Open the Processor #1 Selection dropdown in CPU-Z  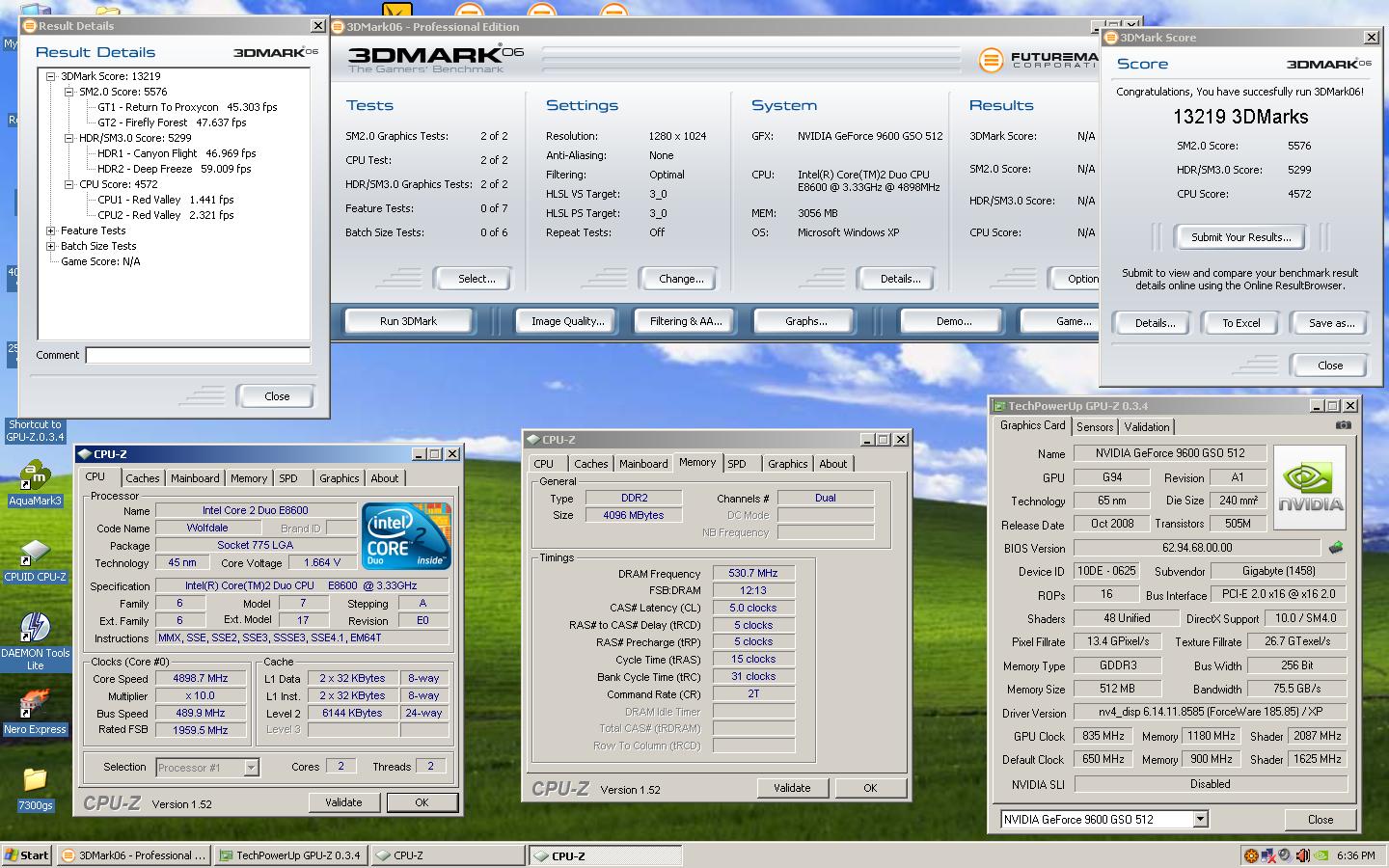pos(251,768)
